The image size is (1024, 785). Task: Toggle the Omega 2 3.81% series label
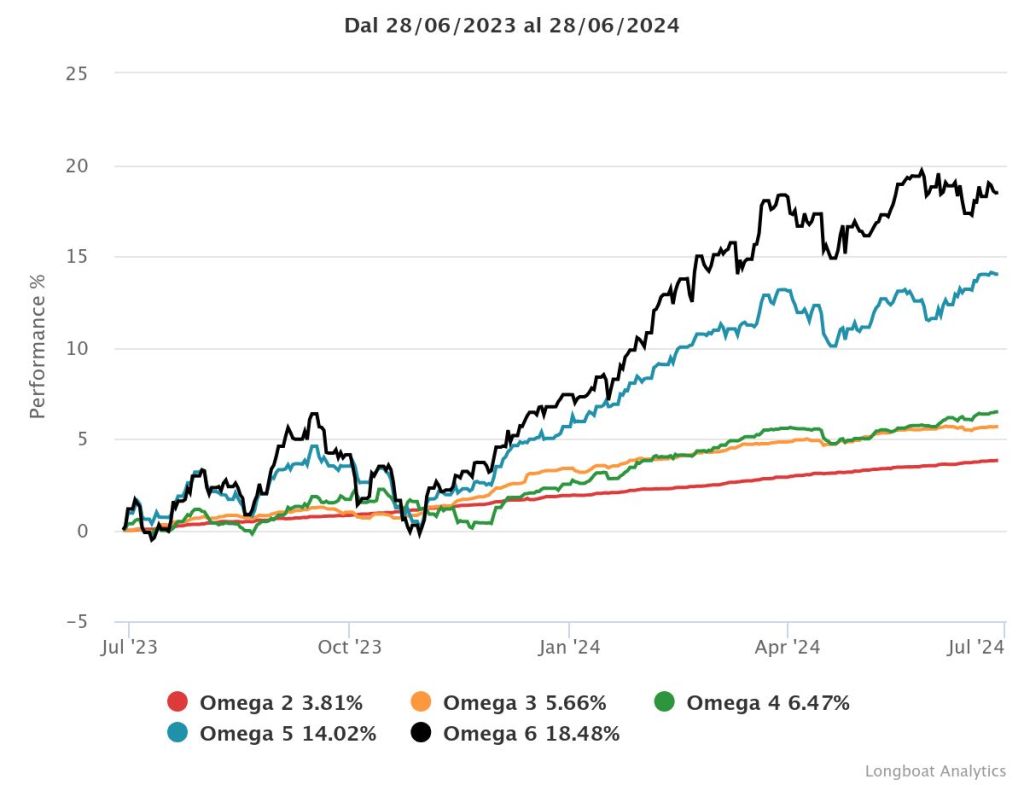pos(281,703)
